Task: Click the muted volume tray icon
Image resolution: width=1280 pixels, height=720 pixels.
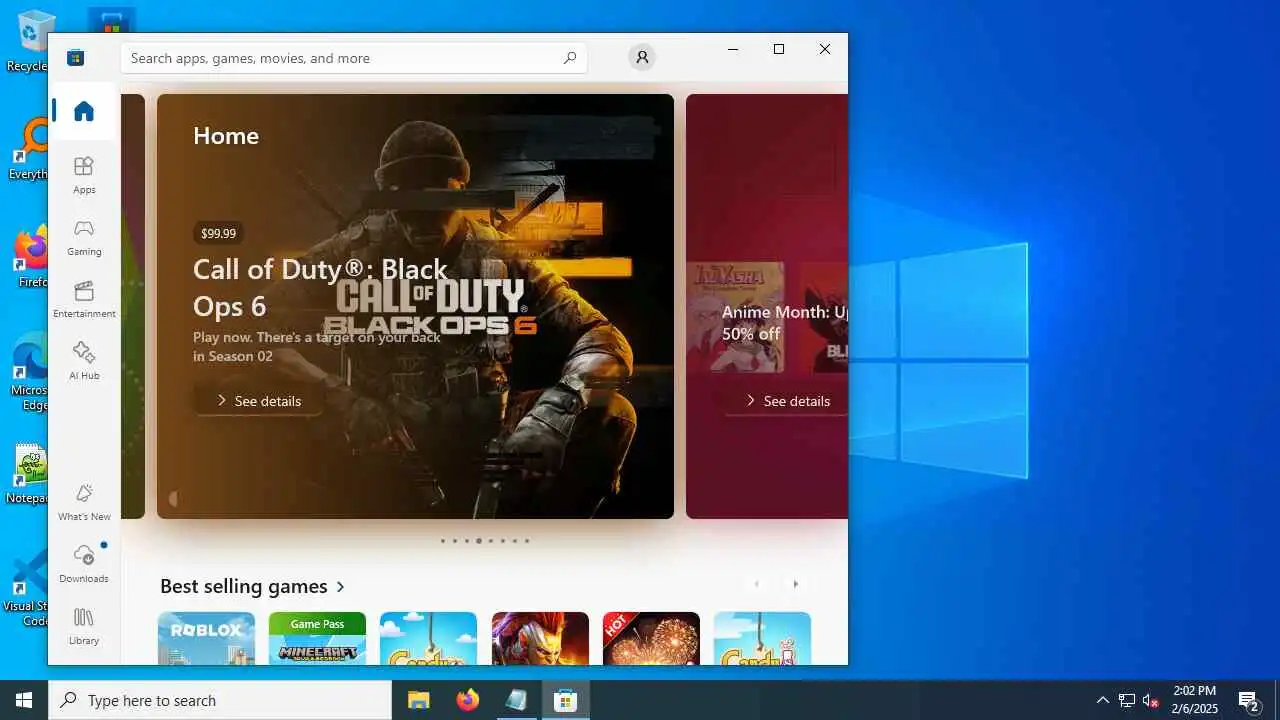Action: (1151, 700)
